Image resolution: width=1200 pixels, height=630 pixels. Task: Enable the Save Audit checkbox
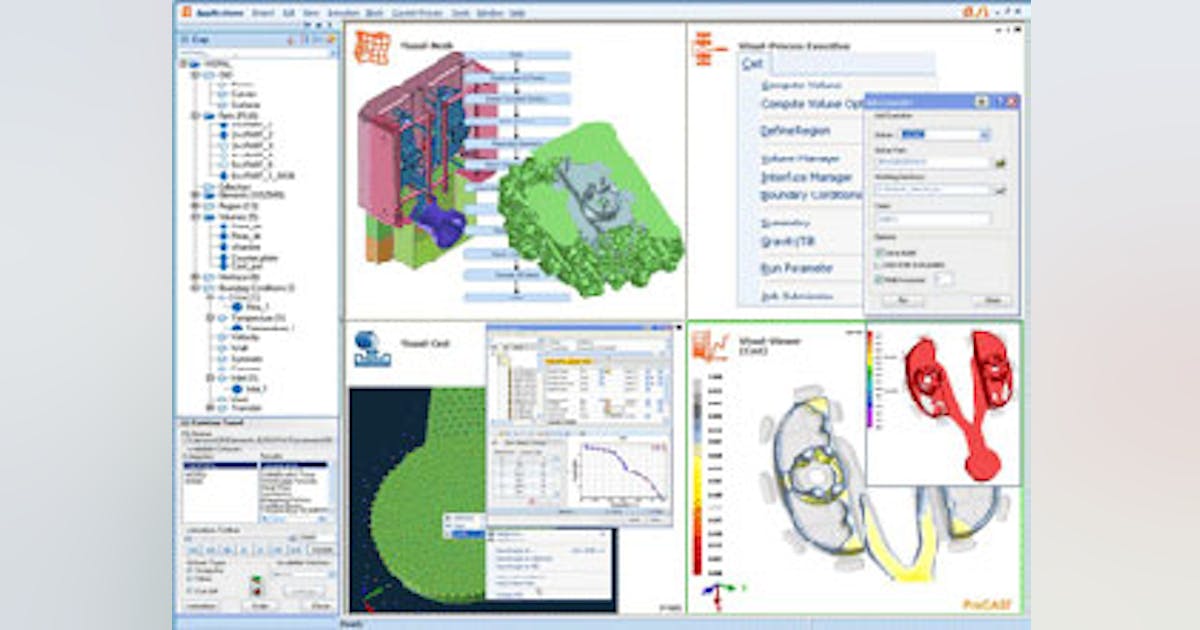879,251
